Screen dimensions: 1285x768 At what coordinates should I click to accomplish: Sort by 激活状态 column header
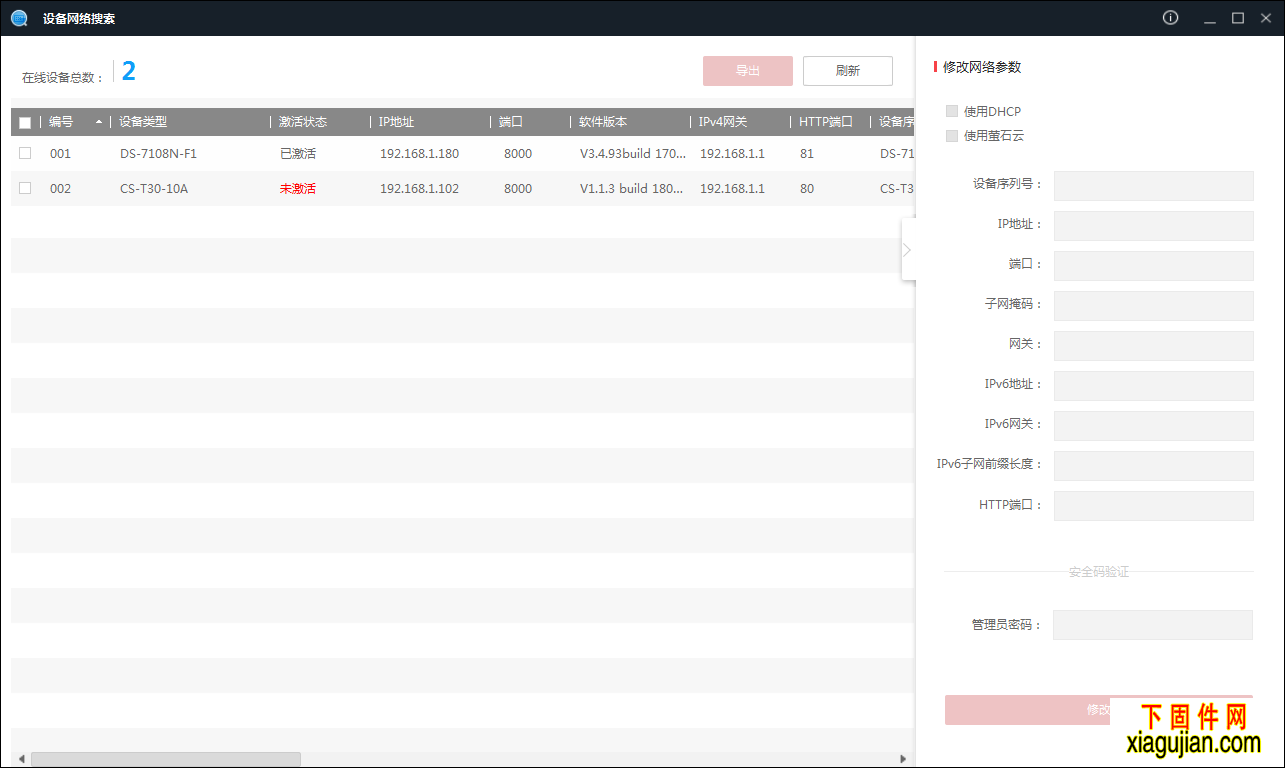(303, 122)
